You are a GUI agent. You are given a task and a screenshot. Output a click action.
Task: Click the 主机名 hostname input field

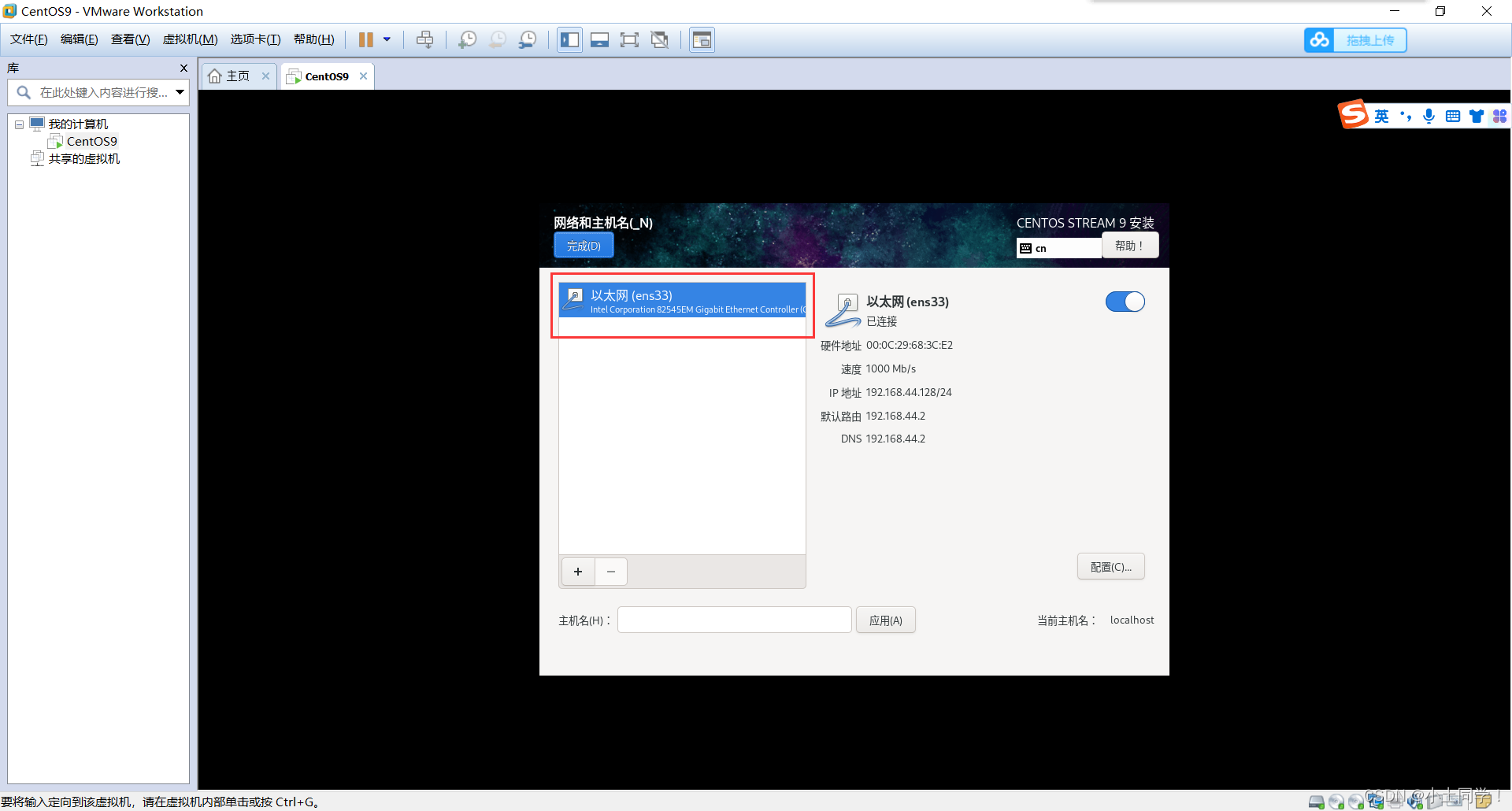pyautogui.click(x=734, y=620)
